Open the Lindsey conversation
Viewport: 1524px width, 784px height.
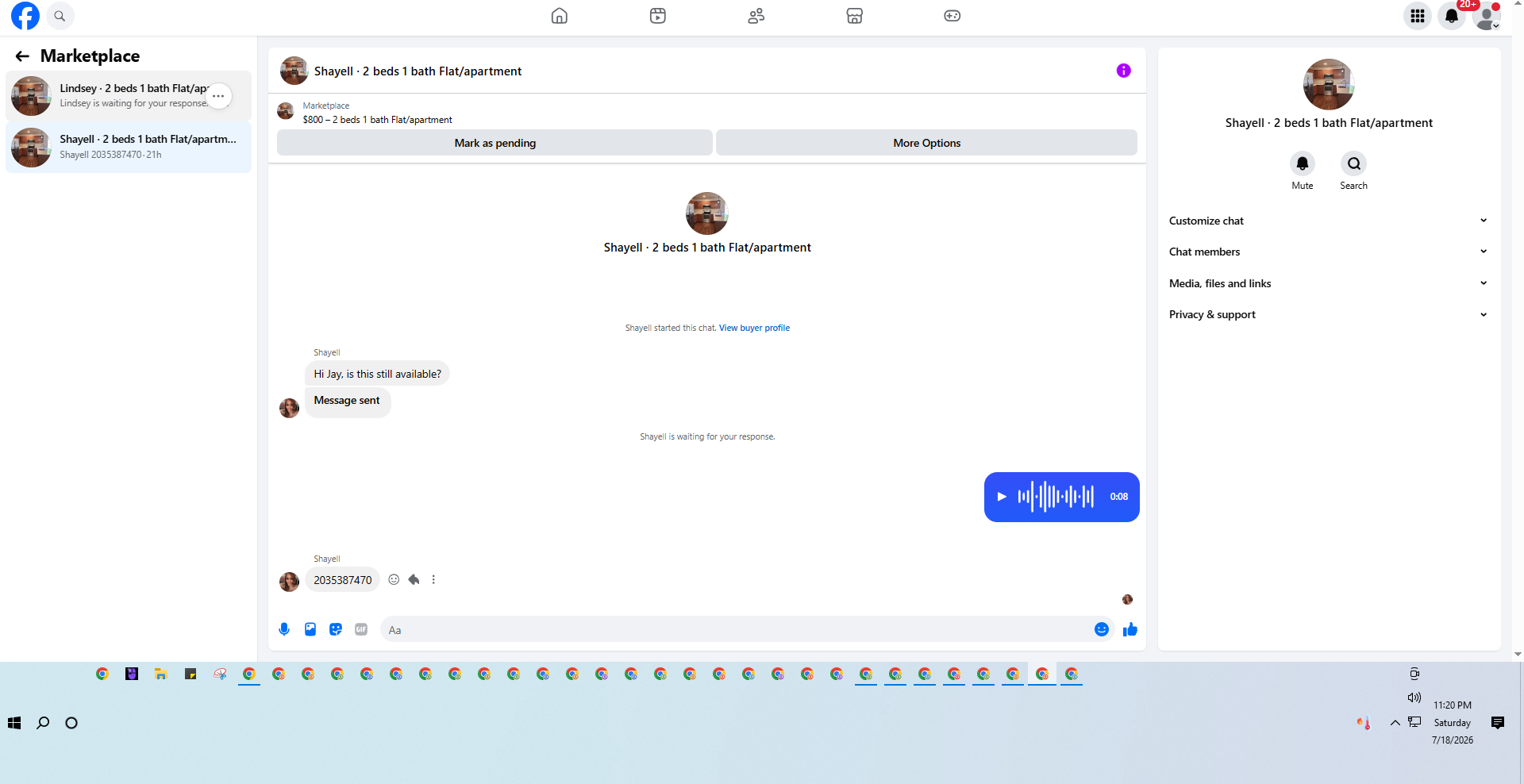129,96
